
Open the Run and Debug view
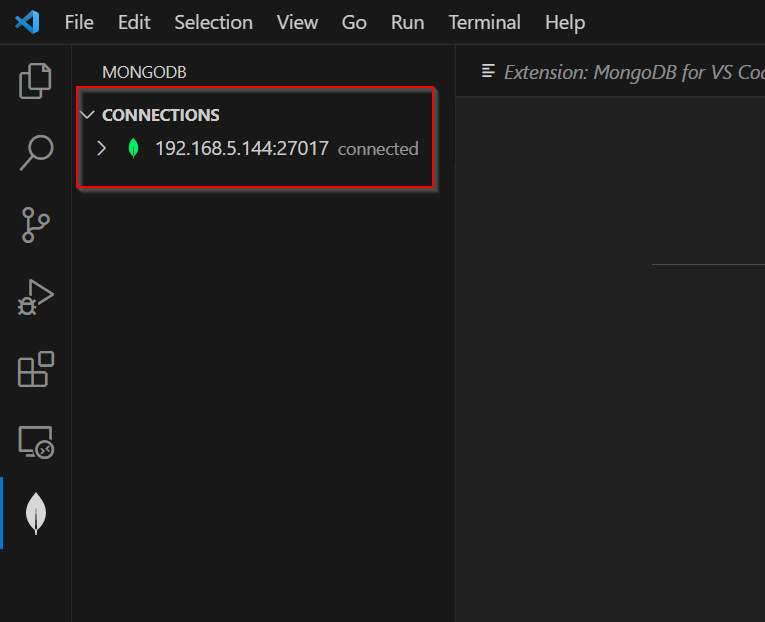click(36, 297)
